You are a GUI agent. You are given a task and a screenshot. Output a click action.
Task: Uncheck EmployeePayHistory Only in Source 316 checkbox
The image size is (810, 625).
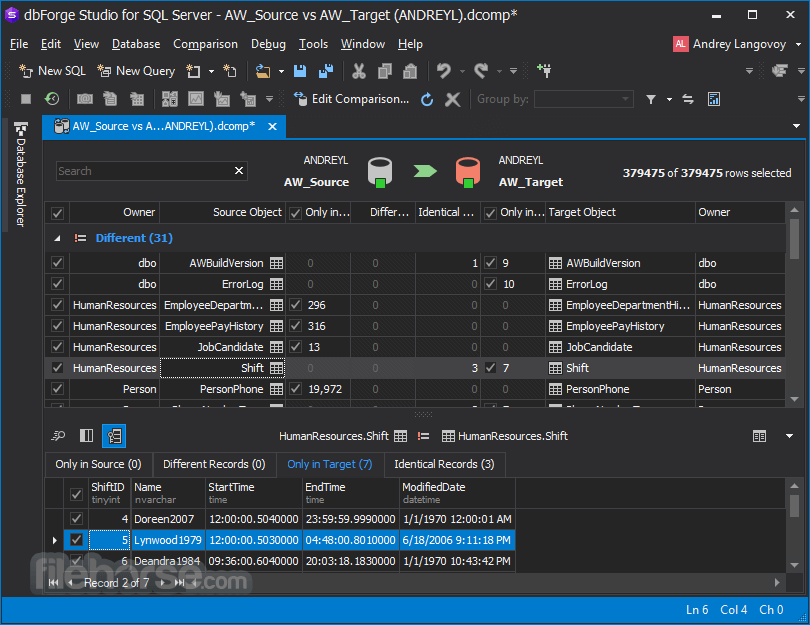(x=295, y=326)
